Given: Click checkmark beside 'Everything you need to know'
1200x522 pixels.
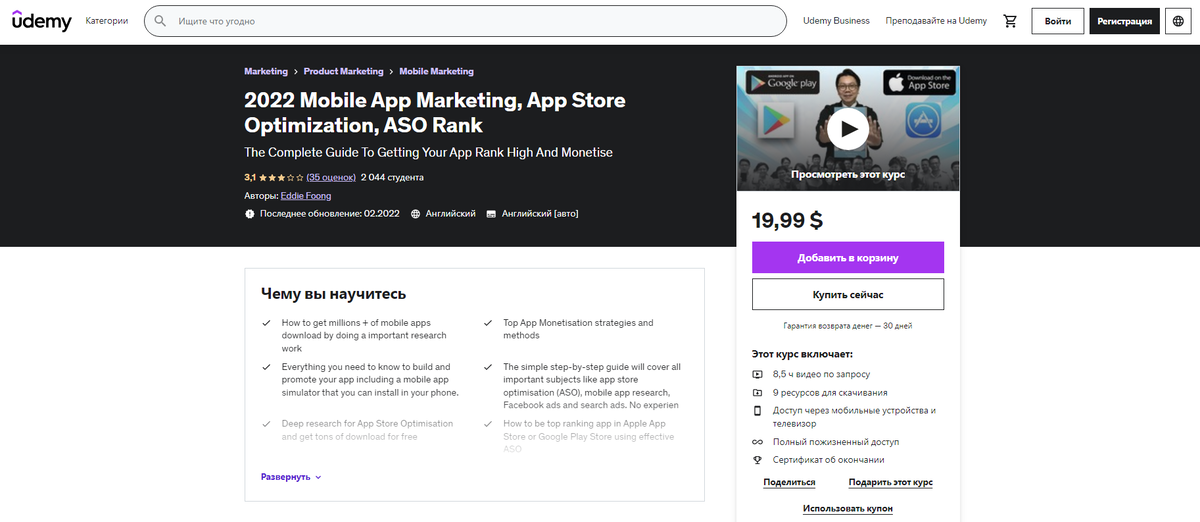Looking at the screenshot, I should (266, 367).
